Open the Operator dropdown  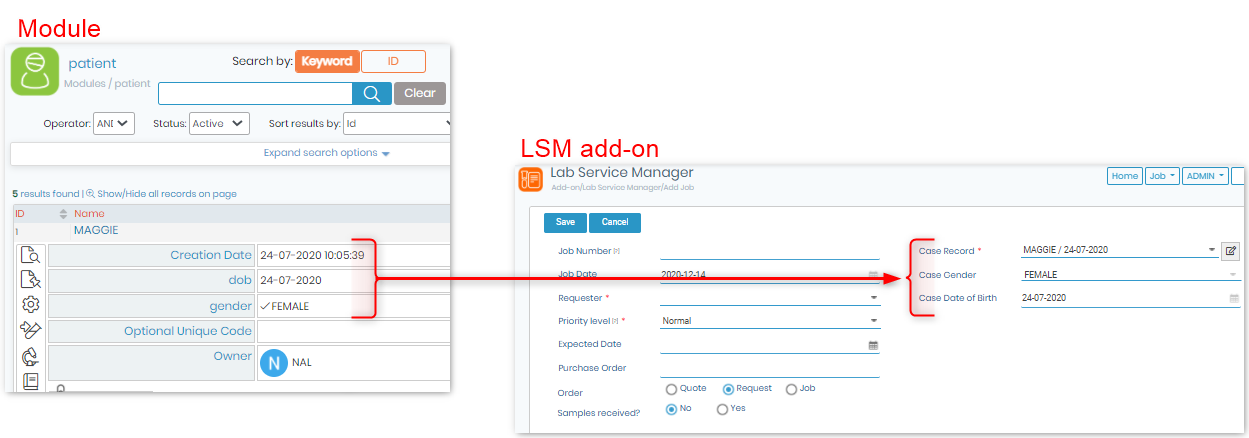(x=113, y=123)
